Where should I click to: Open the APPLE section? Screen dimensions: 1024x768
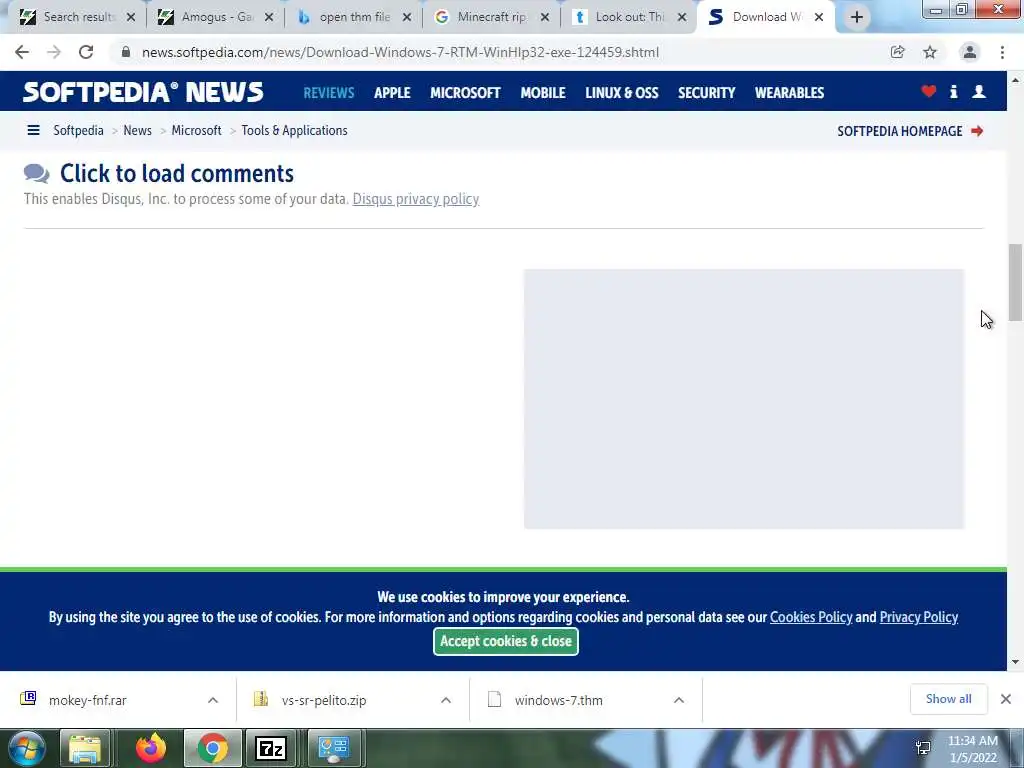[392, 93]
